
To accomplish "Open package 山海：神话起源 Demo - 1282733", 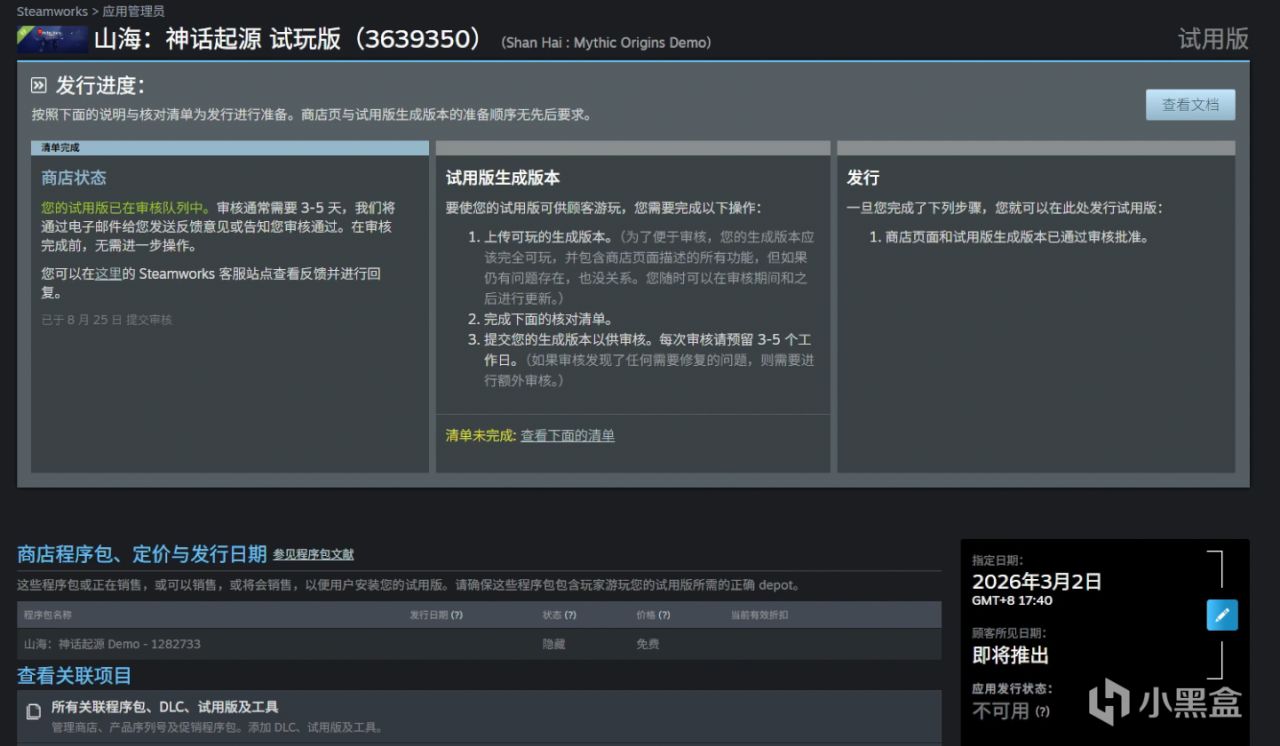I will (112, 644).
